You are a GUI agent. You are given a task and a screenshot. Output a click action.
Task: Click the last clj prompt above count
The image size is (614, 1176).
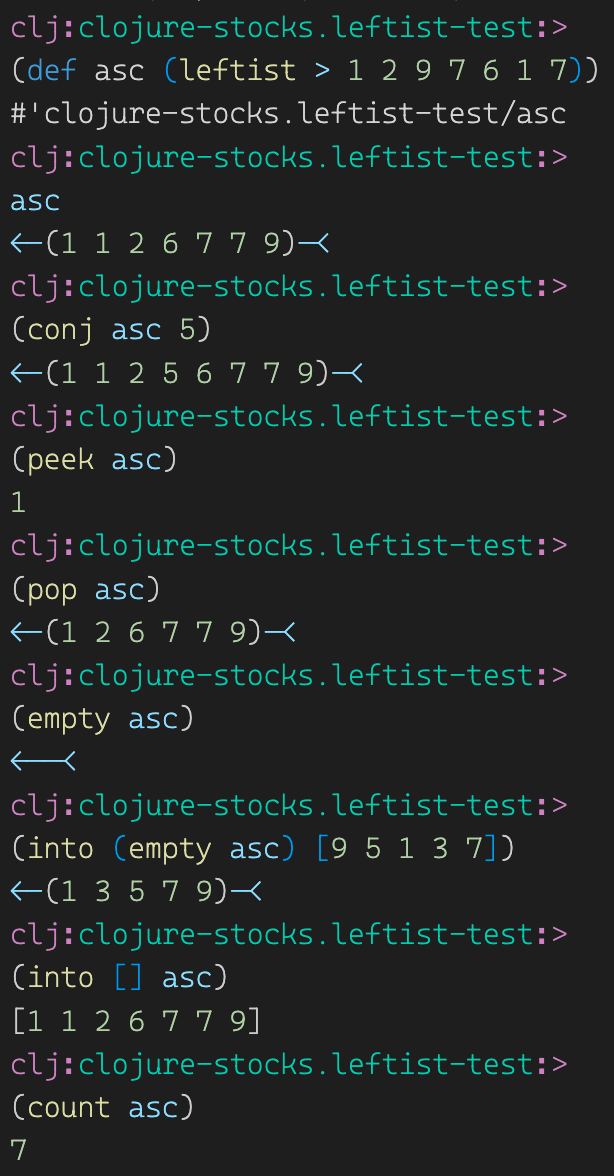point(289,1064)
